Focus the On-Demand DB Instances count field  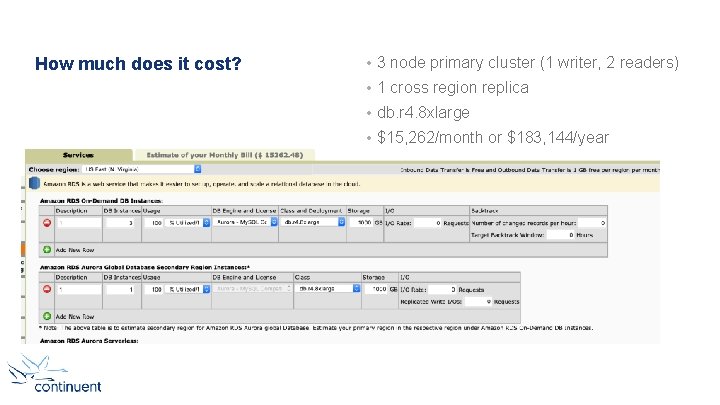coord(120,223)
